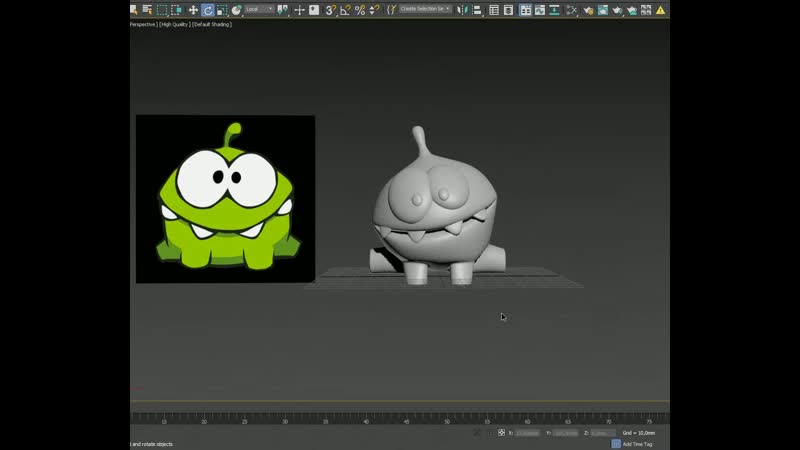The height and width of the screenshot is (450, 800).
Task: Toggle Angle Snap
Action: pyautogui.click(x=345, y=10)
